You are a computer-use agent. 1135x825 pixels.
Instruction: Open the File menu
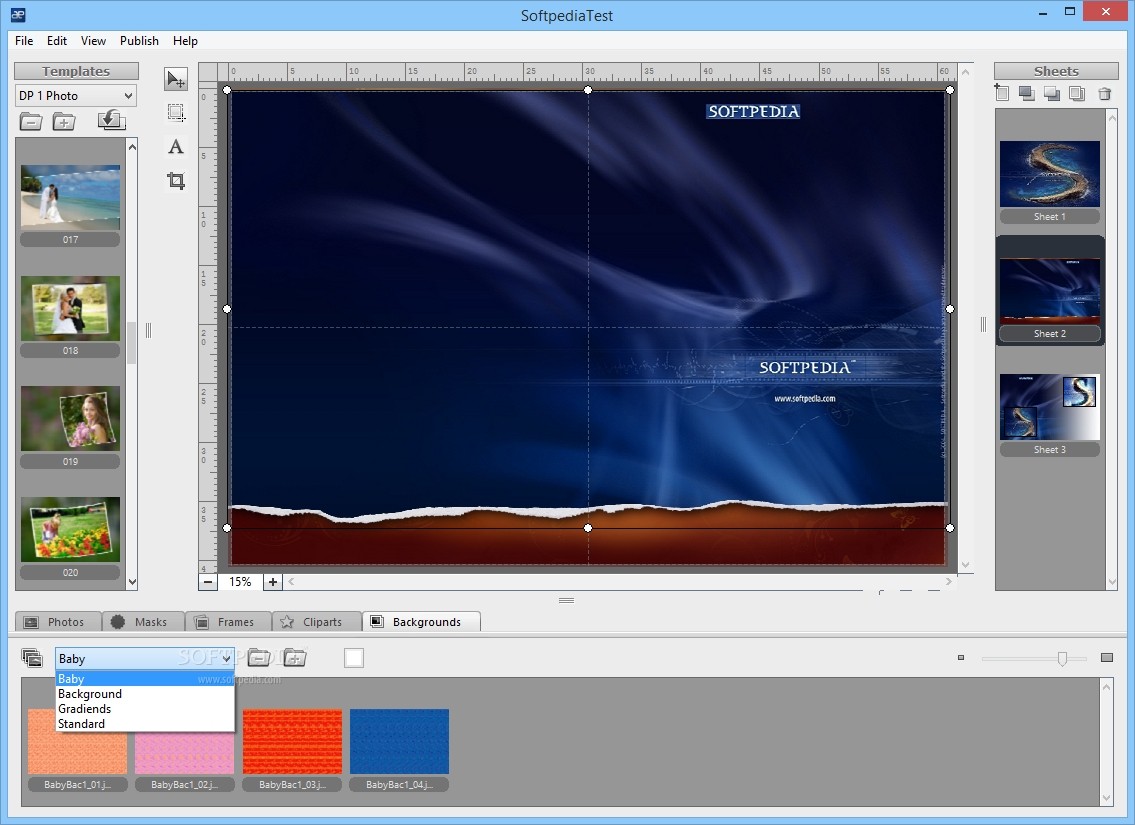pyautogui.click(x=24, y=41)
